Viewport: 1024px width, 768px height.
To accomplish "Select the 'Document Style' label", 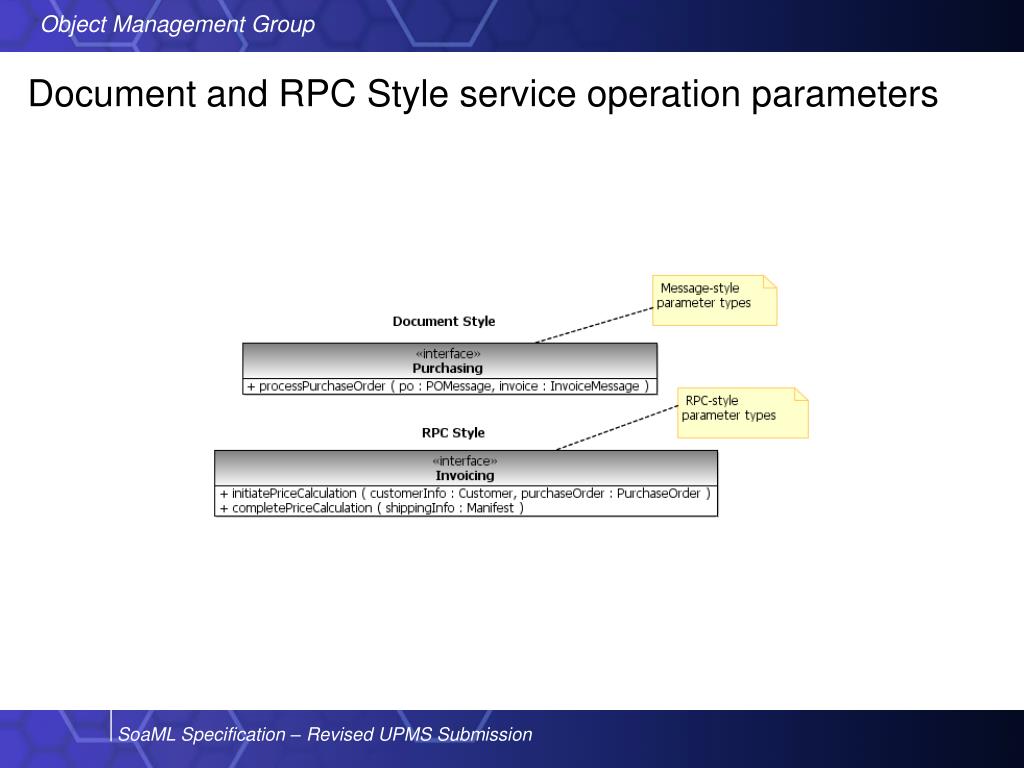I will pos(444,321).
